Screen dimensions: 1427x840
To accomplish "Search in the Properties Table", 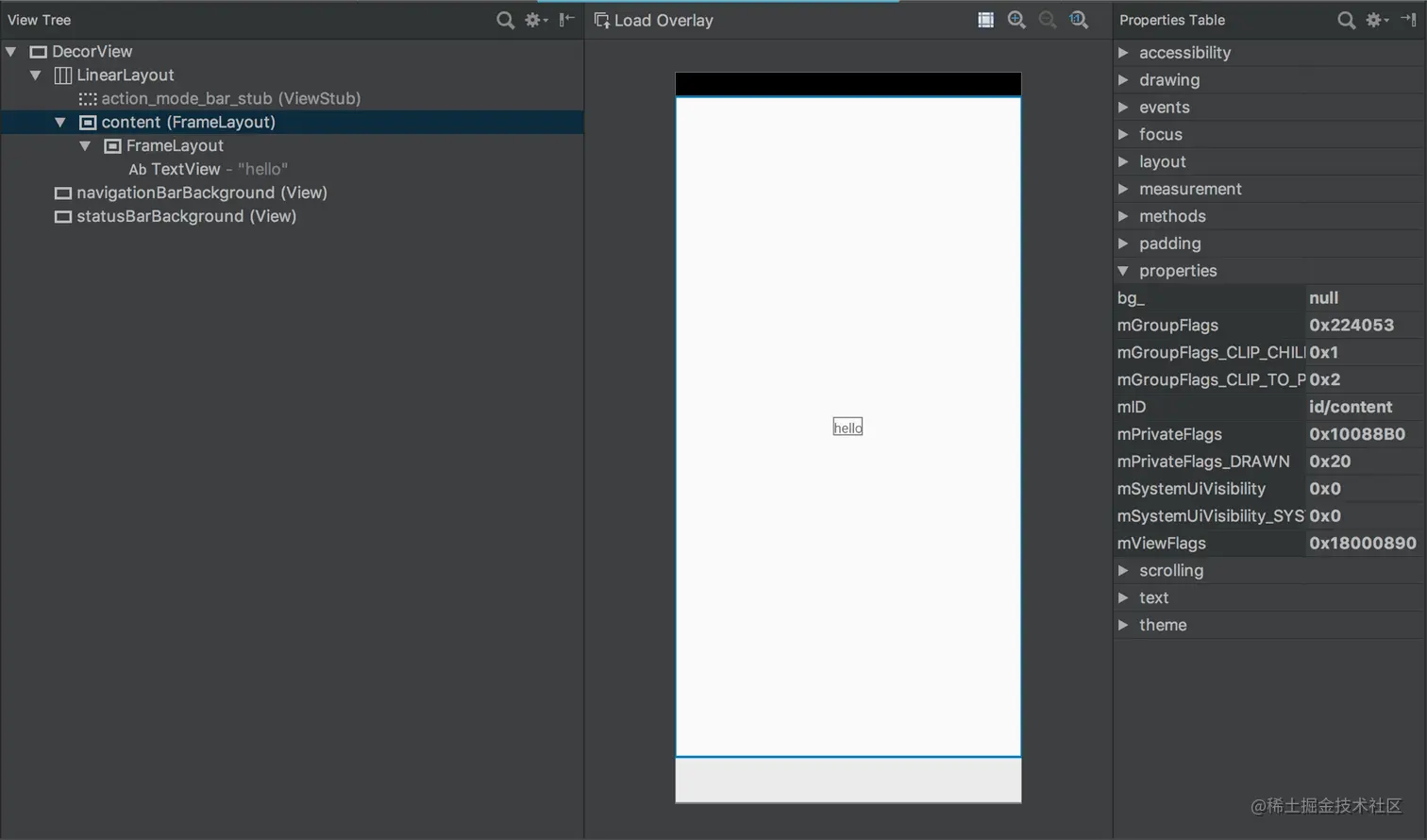I will point(1346,20).
